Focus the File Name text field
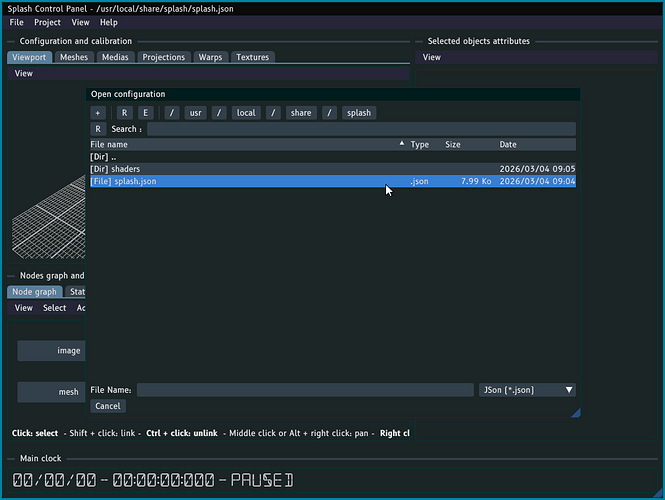This screenshot has width=665, height=500. pyautogui.click(x=305, y=390)
